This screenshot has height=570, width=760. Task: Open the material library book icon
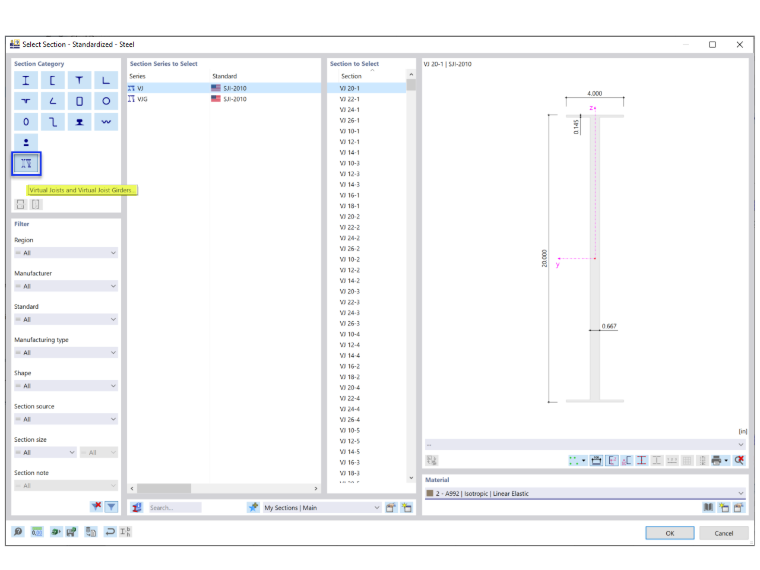708,507
